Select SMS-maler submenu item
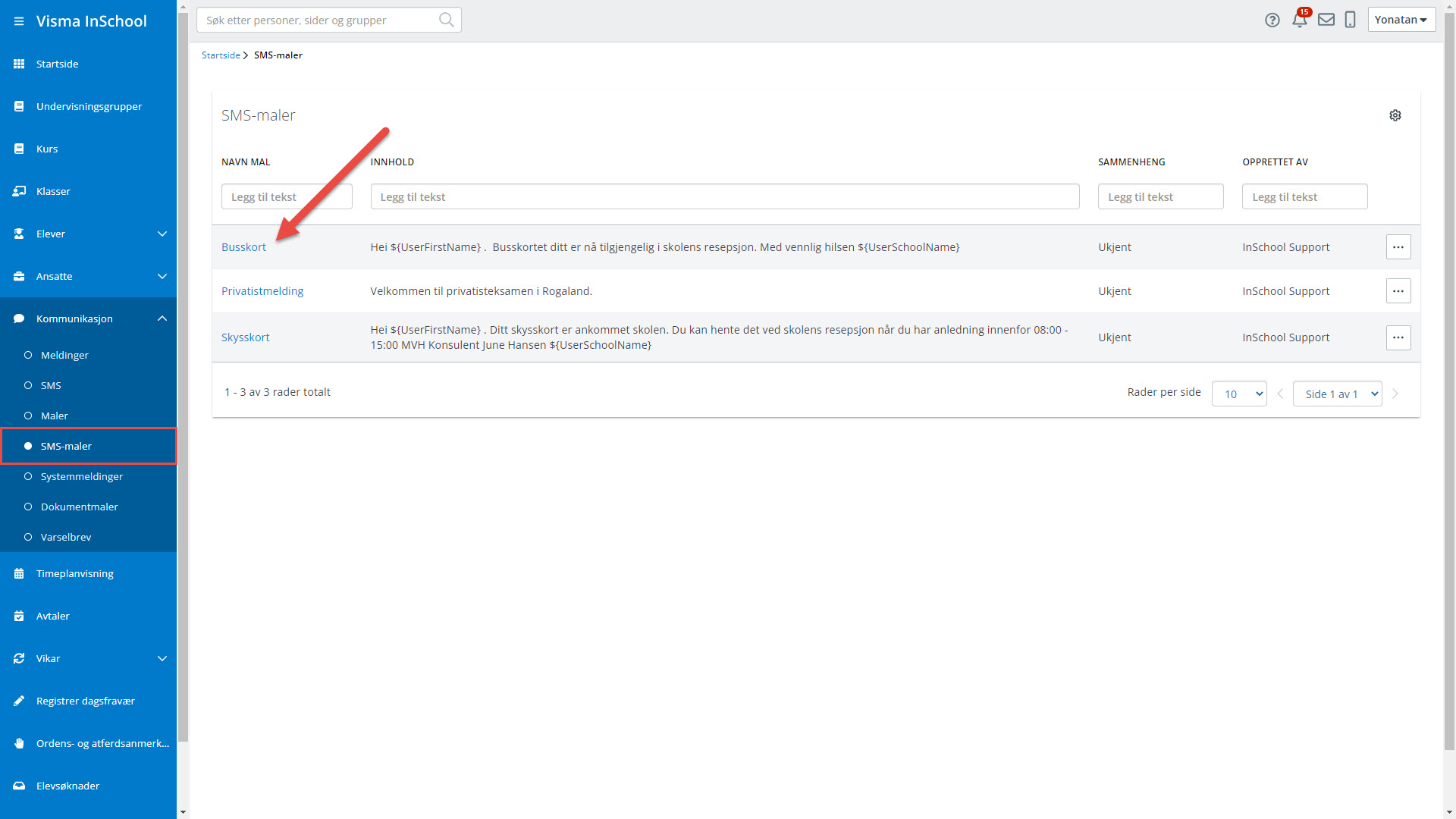This screenshot has height=819, width=1456. coord(89,446)
